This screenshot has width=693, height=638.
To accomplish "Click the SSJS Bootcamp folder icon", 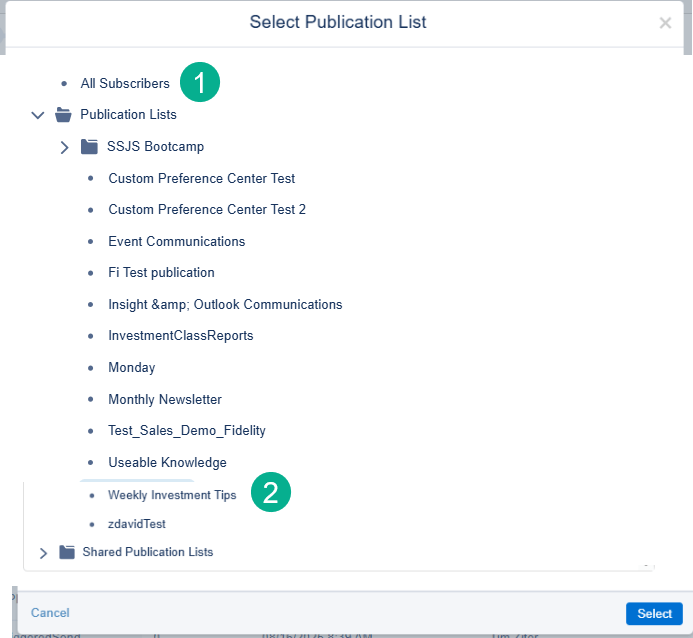I will point(89,147).
